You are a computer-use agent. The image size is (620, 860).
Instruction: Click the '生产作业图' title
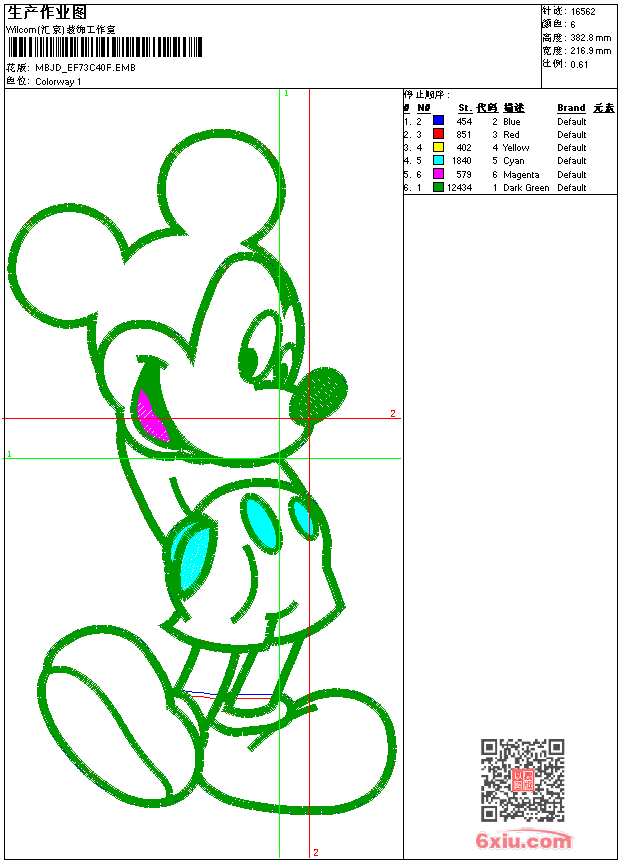click(x=47, y=13)
